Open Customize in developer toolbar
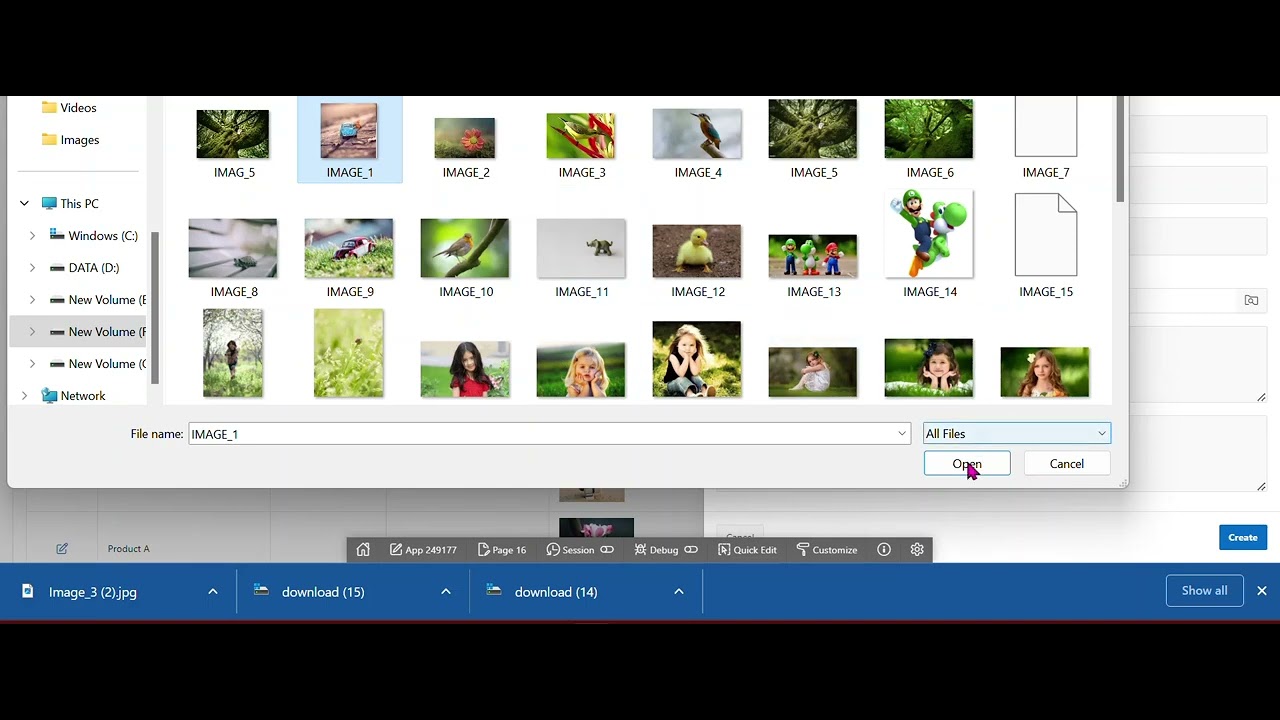Screen dimensions: 1280x720 827,550
